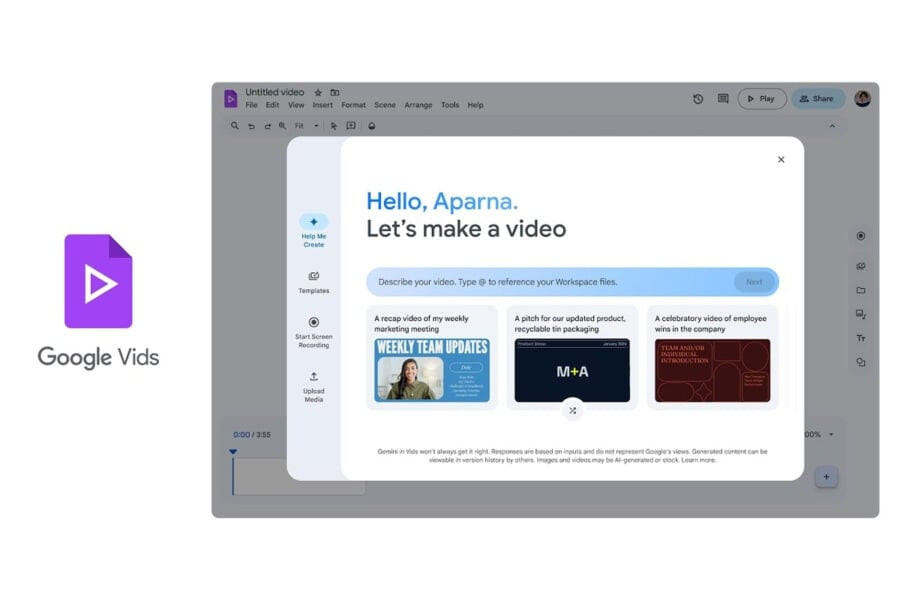Open the Tools menu
This screenshot has height=600, width=900.
[x=450, y=105]
